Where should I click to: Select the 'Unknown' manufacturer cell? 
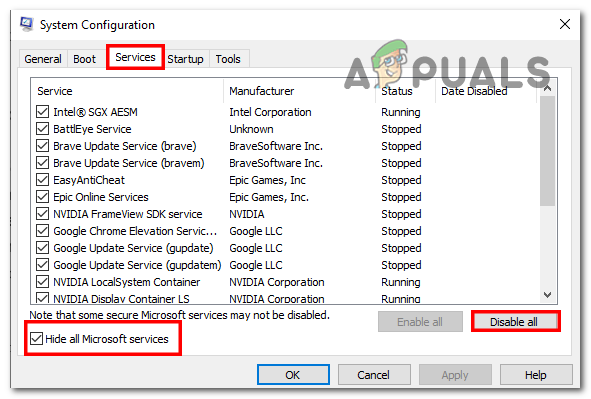(x=251, y=129)
